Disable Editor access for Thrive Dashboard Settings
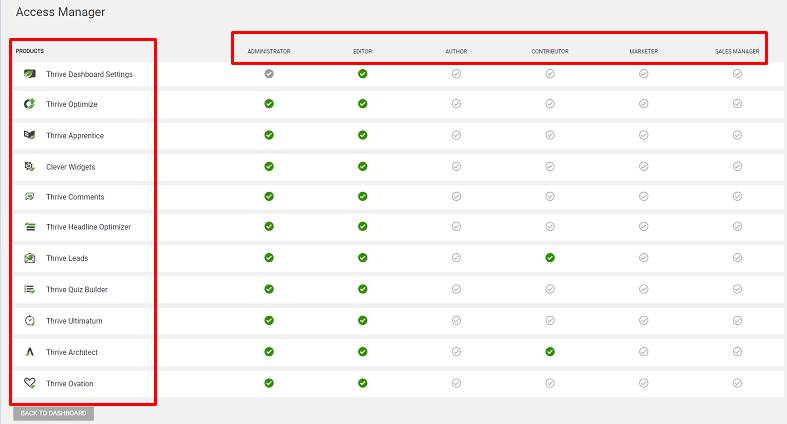The image size is (787, 424). (x=362, y=74)
